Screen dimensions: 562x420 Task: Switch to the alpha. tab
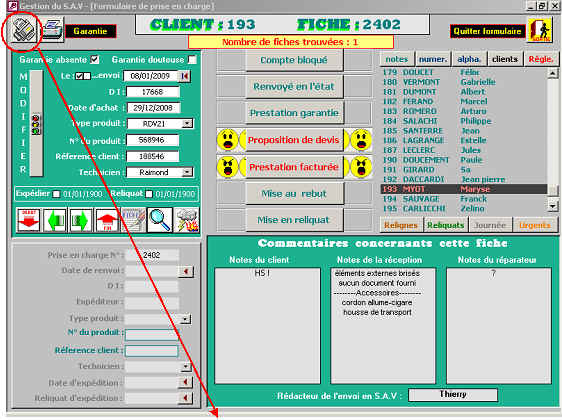click(468, 59)
